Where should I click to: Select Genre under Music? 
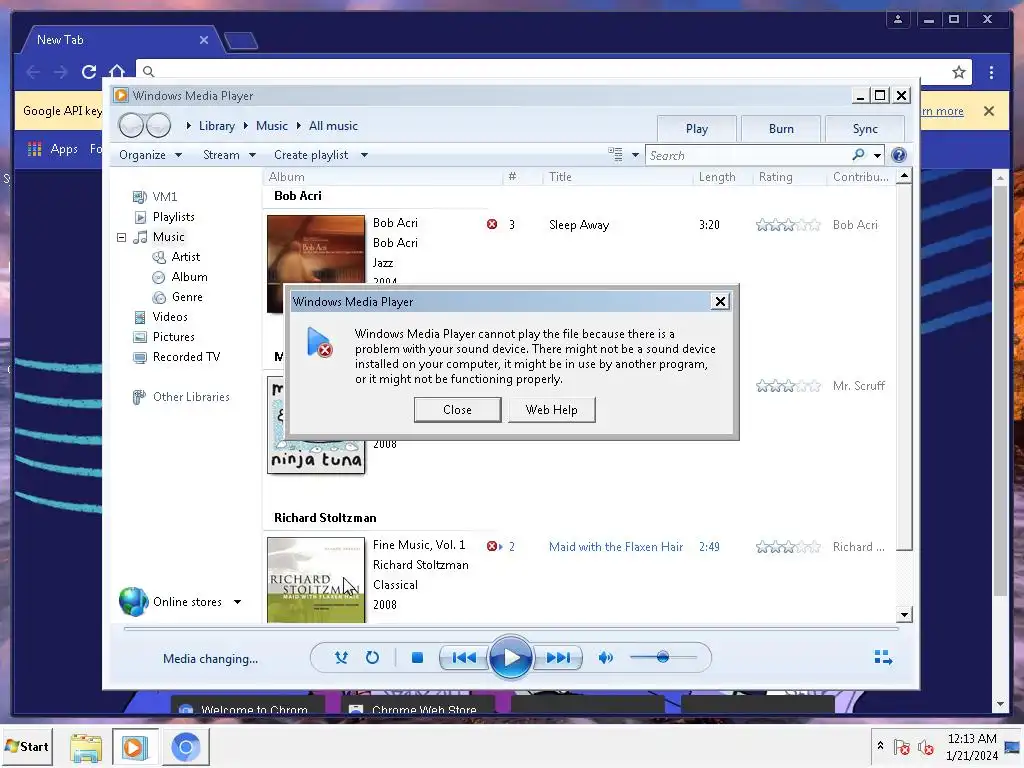point(187,297)
